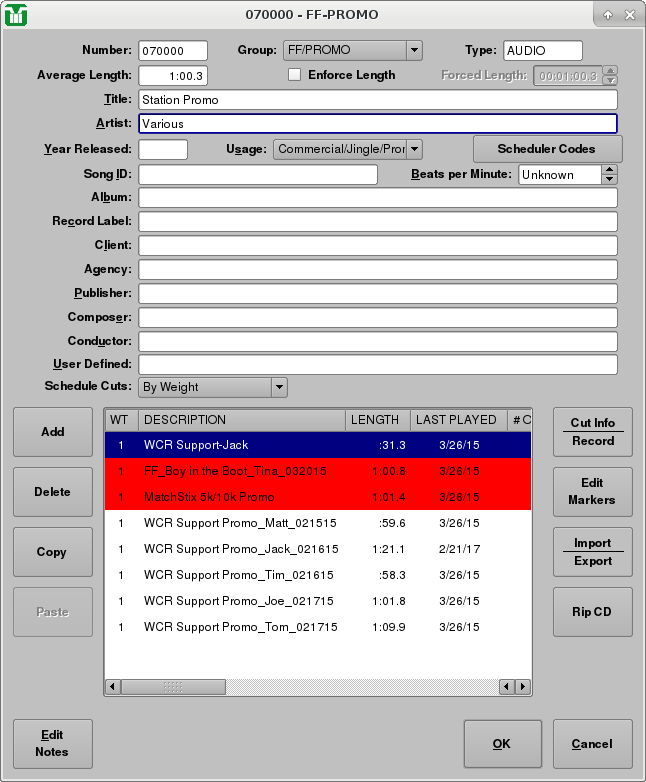The height and width of the screenshot is (782, 646).
Task: Open the Group FF/PROMO dropdown
Action: (414, 51)
